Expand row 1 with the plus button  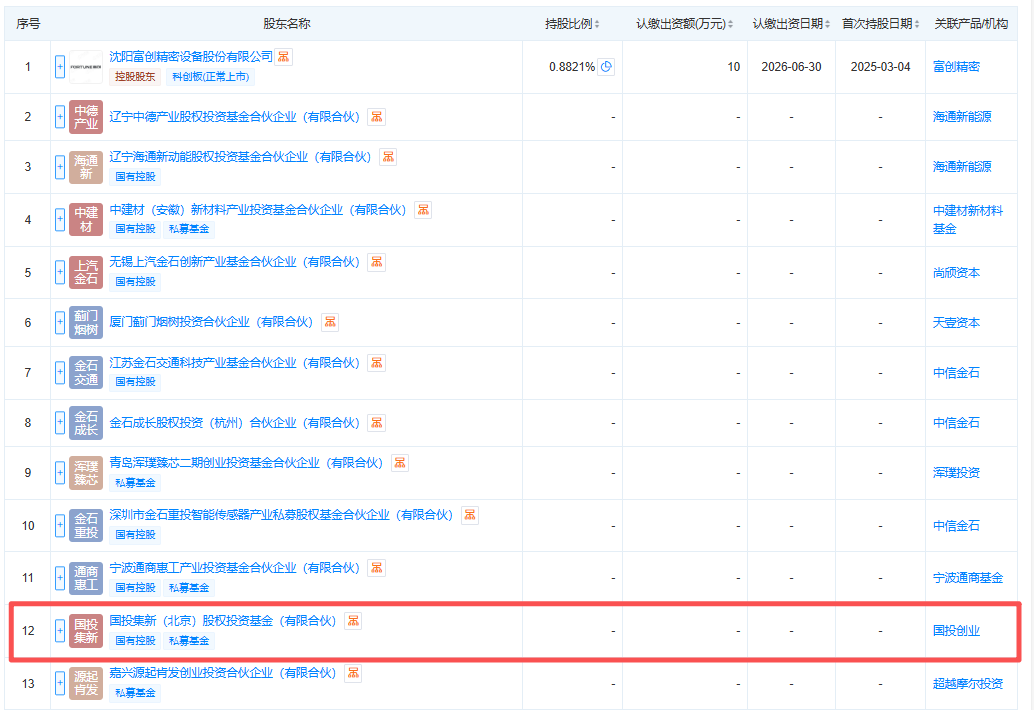click(60, 67)
